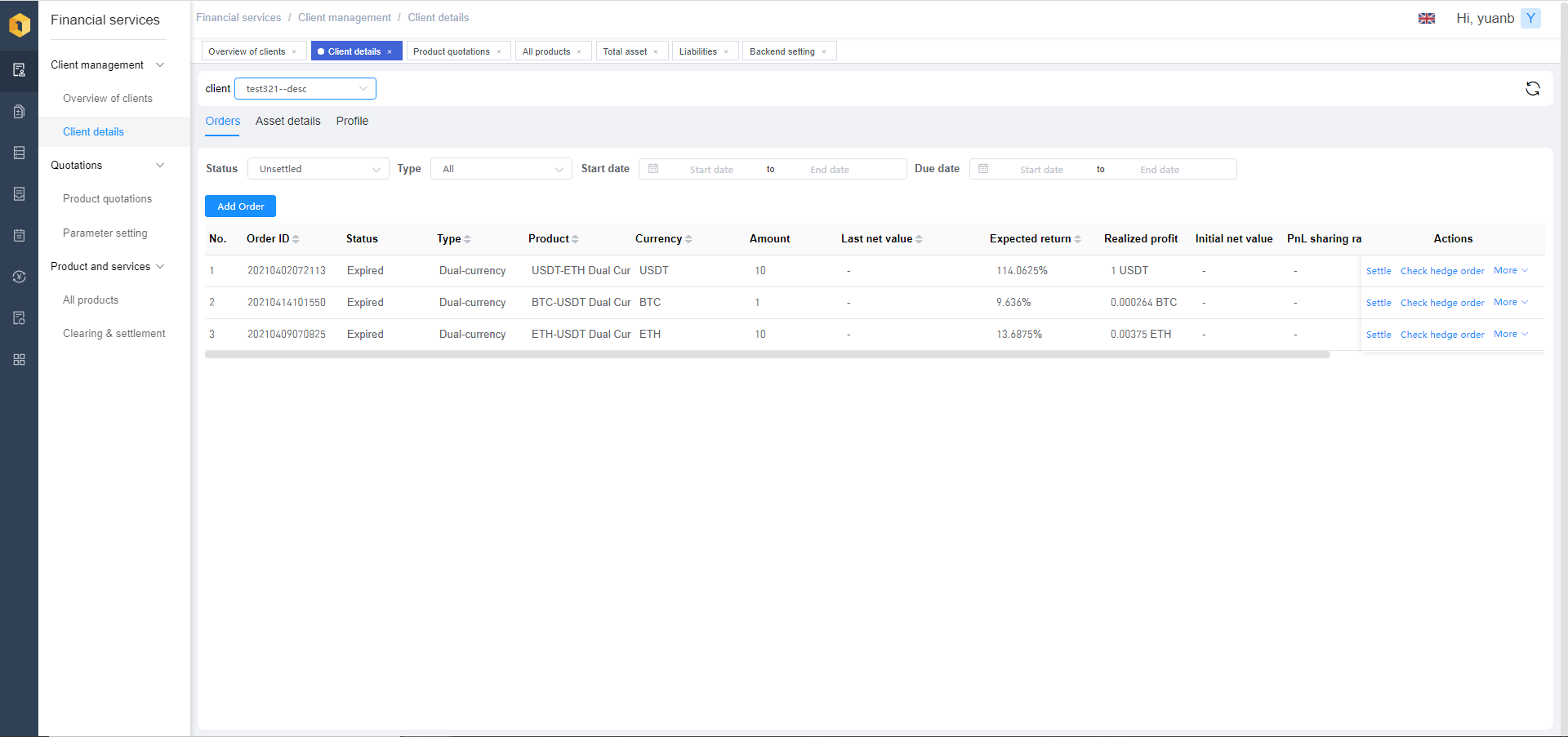Close the Liabilities tab
The image size is (1568, 737).
726,51
